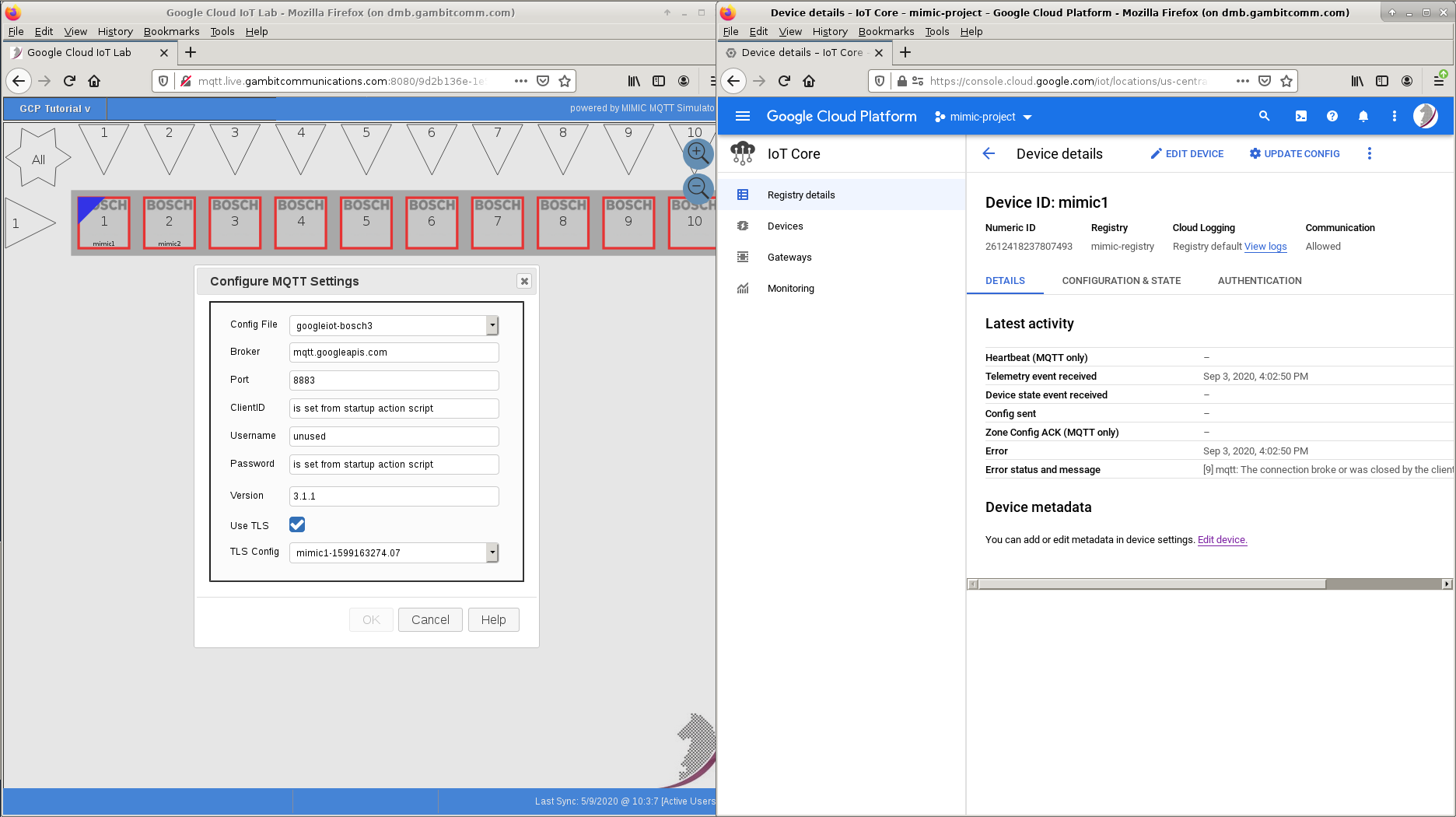
Task: Open GCP top bar more options menu
Action: (x=1394, y=116)
